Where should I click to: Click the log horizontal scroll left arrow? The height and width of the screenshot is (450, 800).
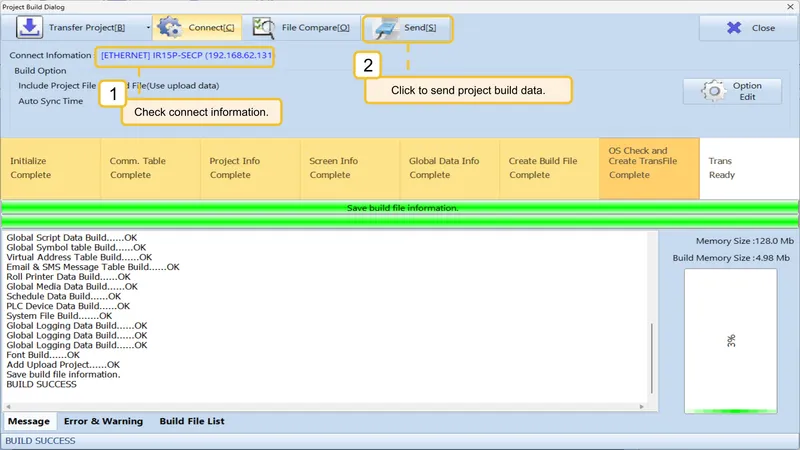pyautogui.click(x=8, y=407)
